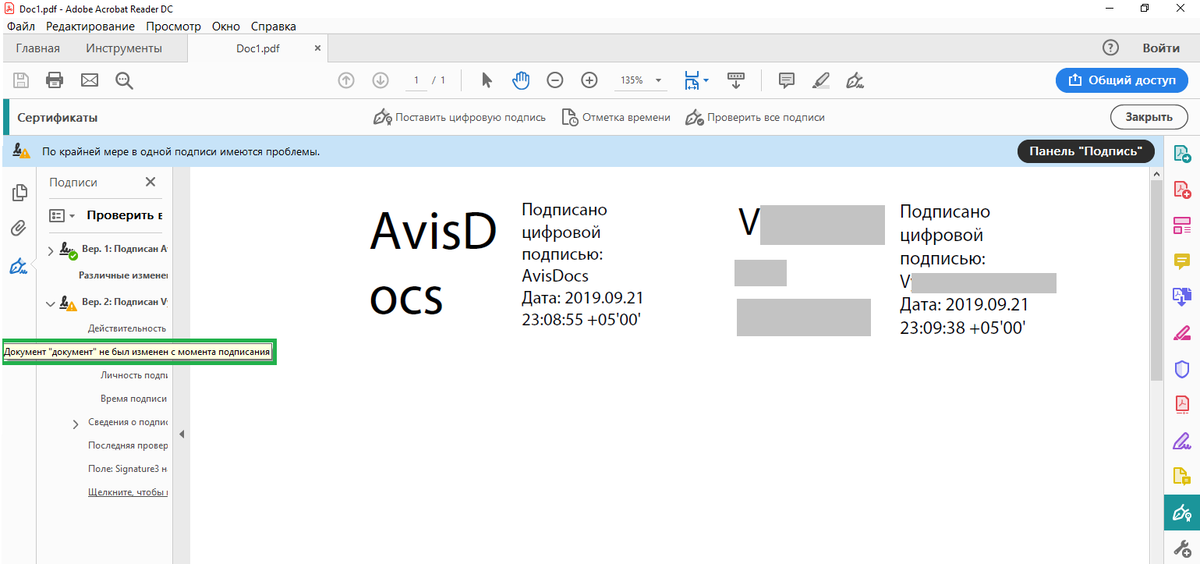The height and width of the screenshot is (564, 1200).
Task: Open the Find text magnifier tool
Action: pyautogui.click(x=124, y=80)
